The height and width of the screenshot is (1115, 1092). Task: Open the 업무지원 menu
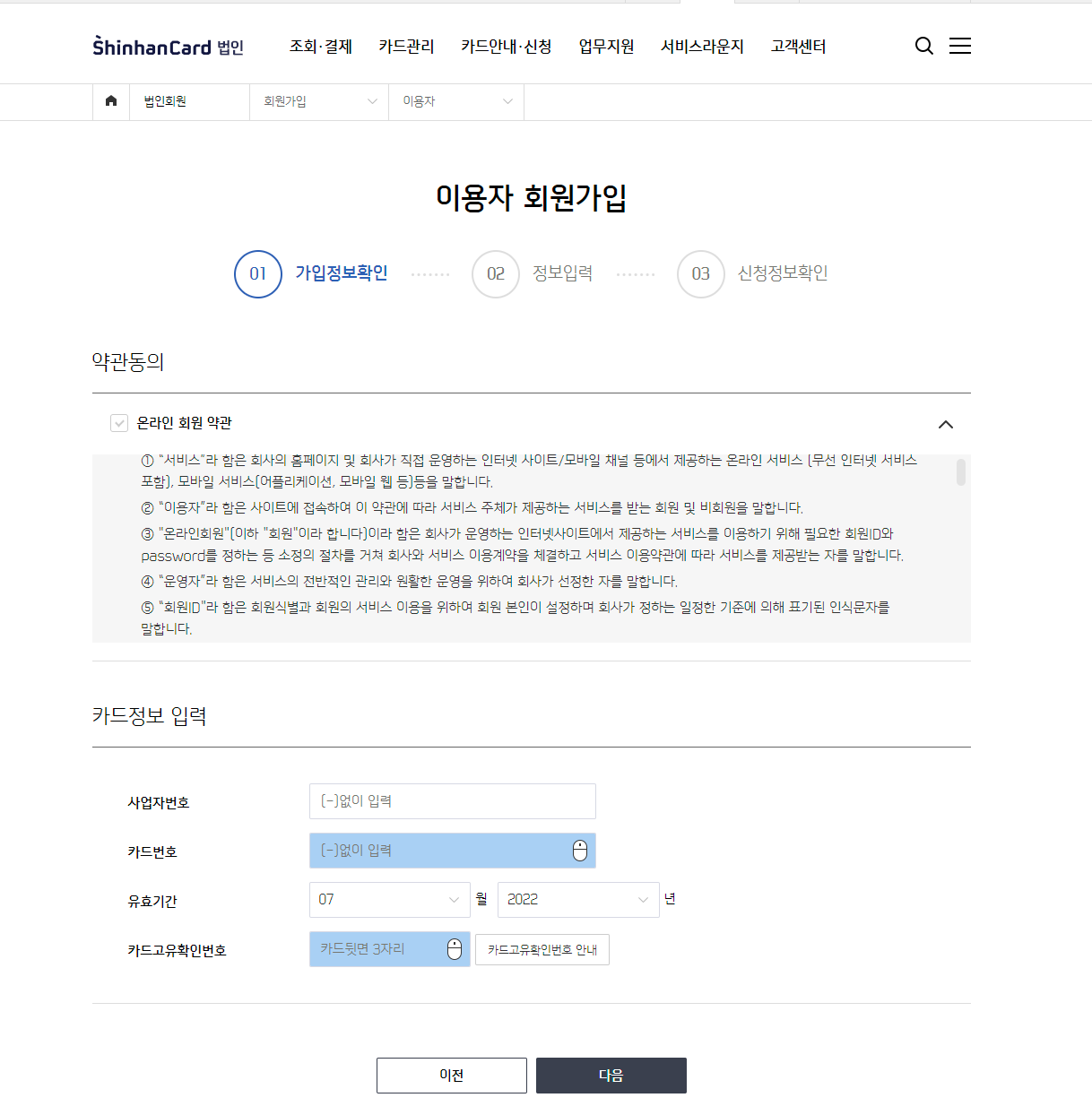[606, 47]
